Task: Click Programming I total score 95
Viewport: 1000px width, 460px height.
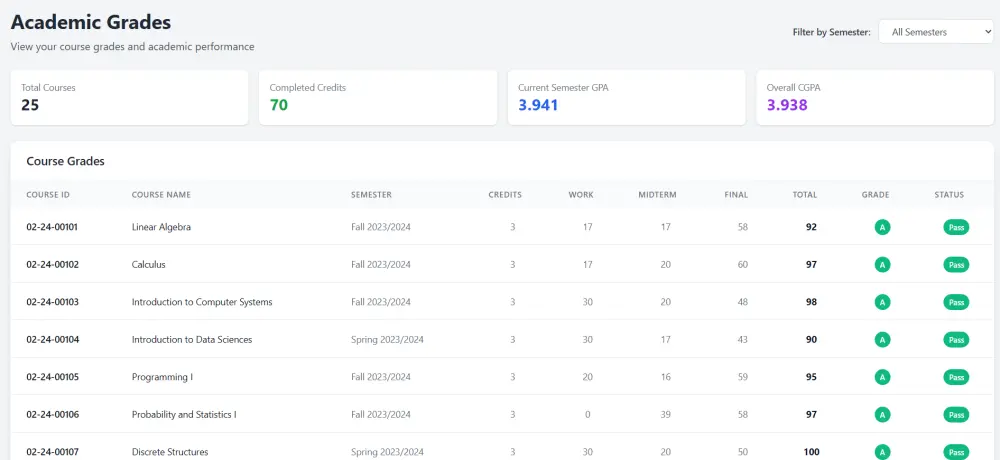Action: click(x=811, y=377)
